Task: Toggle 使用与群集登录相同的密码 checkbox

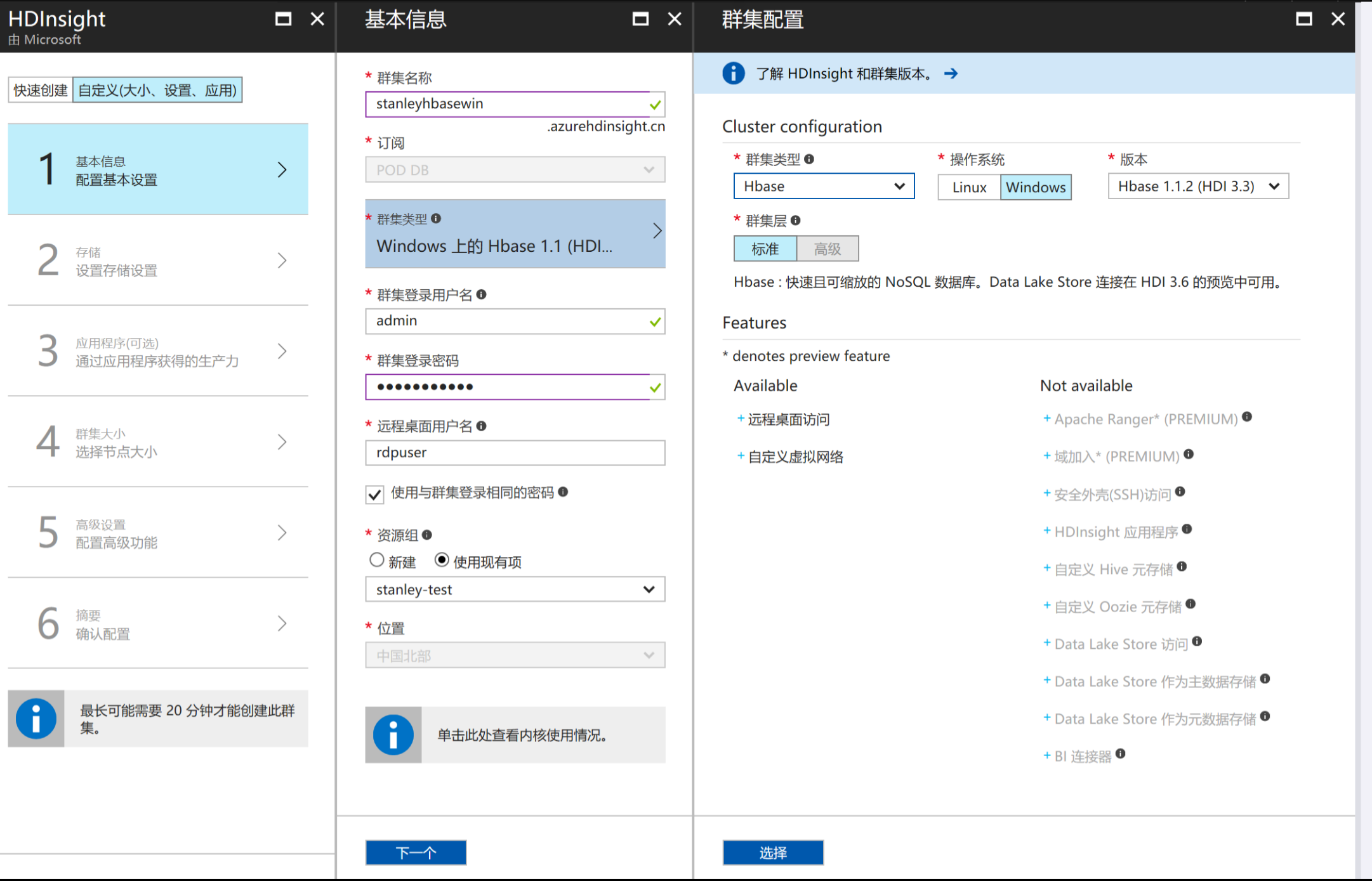Action: (x=375, y=494)
